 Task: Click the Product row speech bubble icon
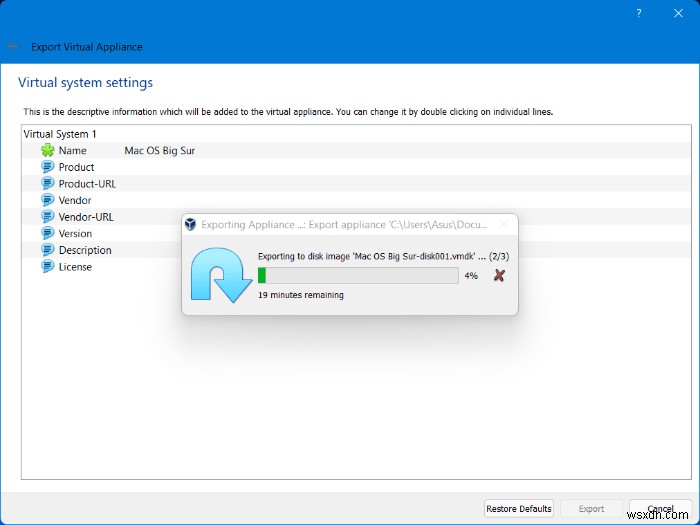coord(48,167)
